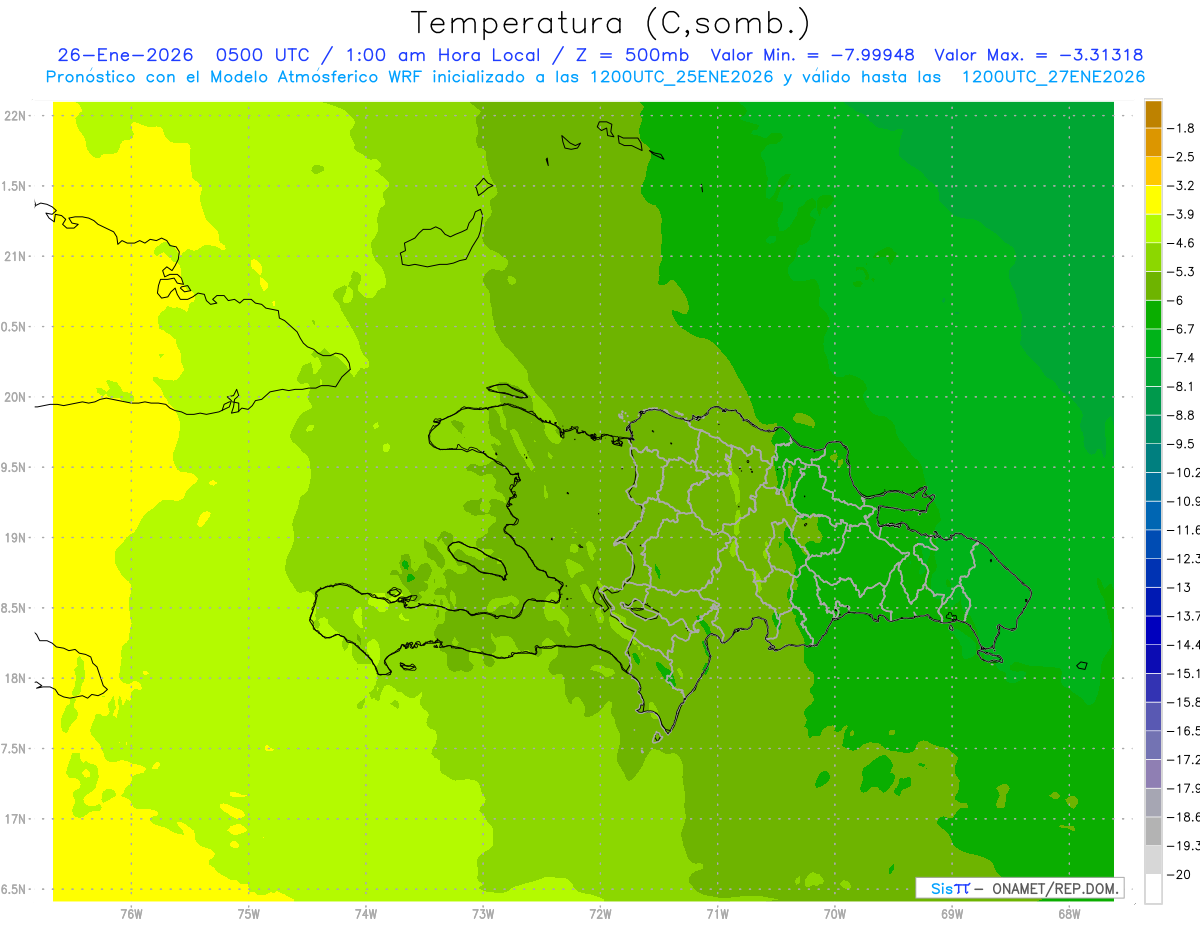Pick the orange swatch atop the colorbar

[1153, 114]
